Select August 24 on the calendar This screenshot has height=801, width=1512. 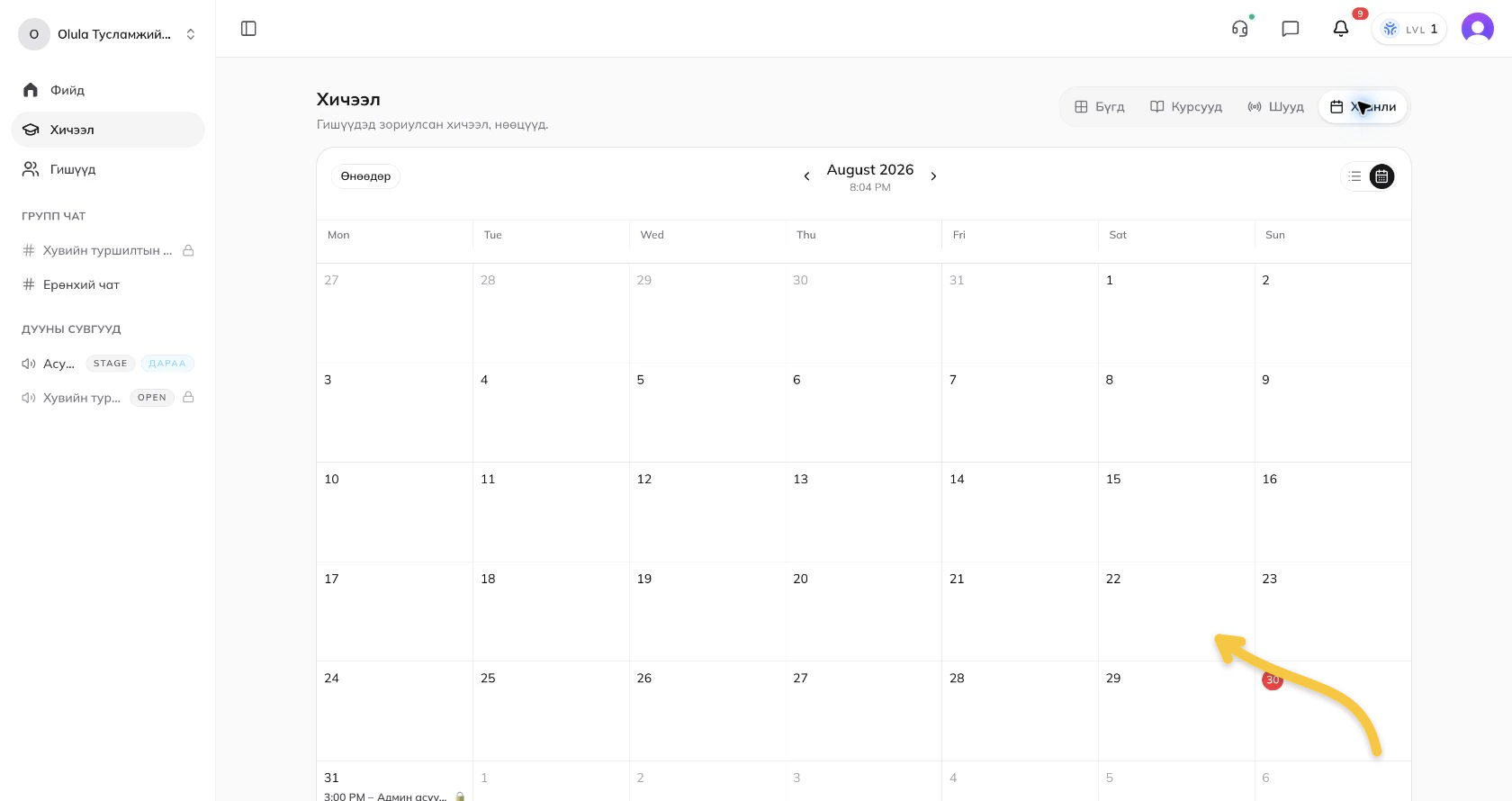[x=395, y=711]
